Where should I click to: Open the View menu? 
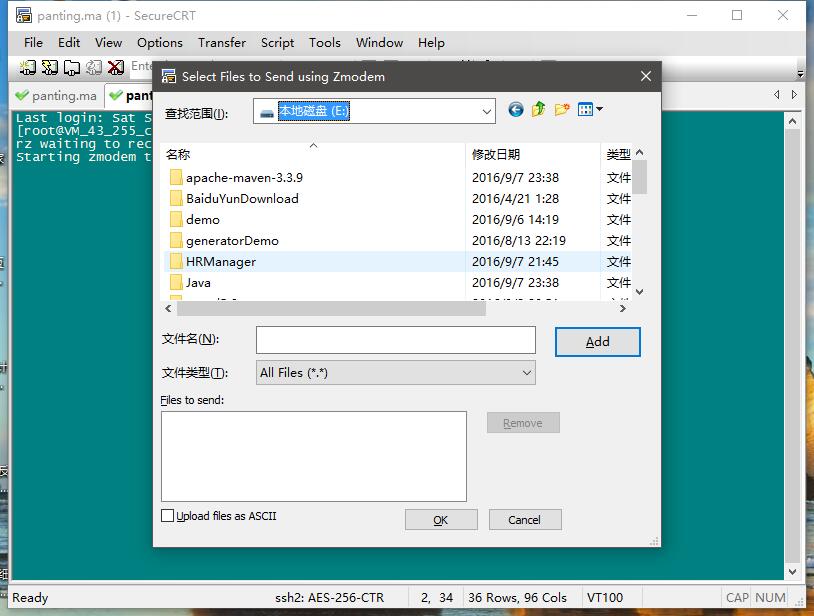point(108,43)
